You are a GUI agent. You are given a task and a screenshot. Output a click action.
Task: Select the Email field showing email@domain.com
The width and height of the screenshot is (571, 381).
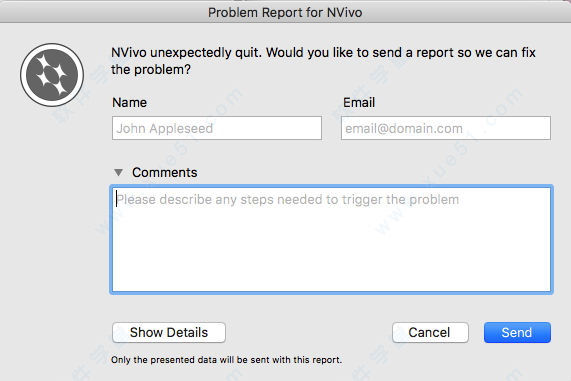(x=446, y=128)
